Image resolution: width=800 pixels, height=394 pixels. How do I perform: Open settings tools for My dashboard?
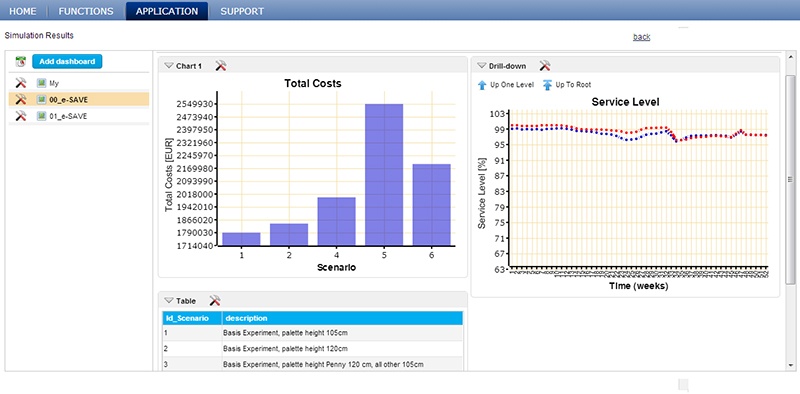pyautogui.click(x=20, y=83)
